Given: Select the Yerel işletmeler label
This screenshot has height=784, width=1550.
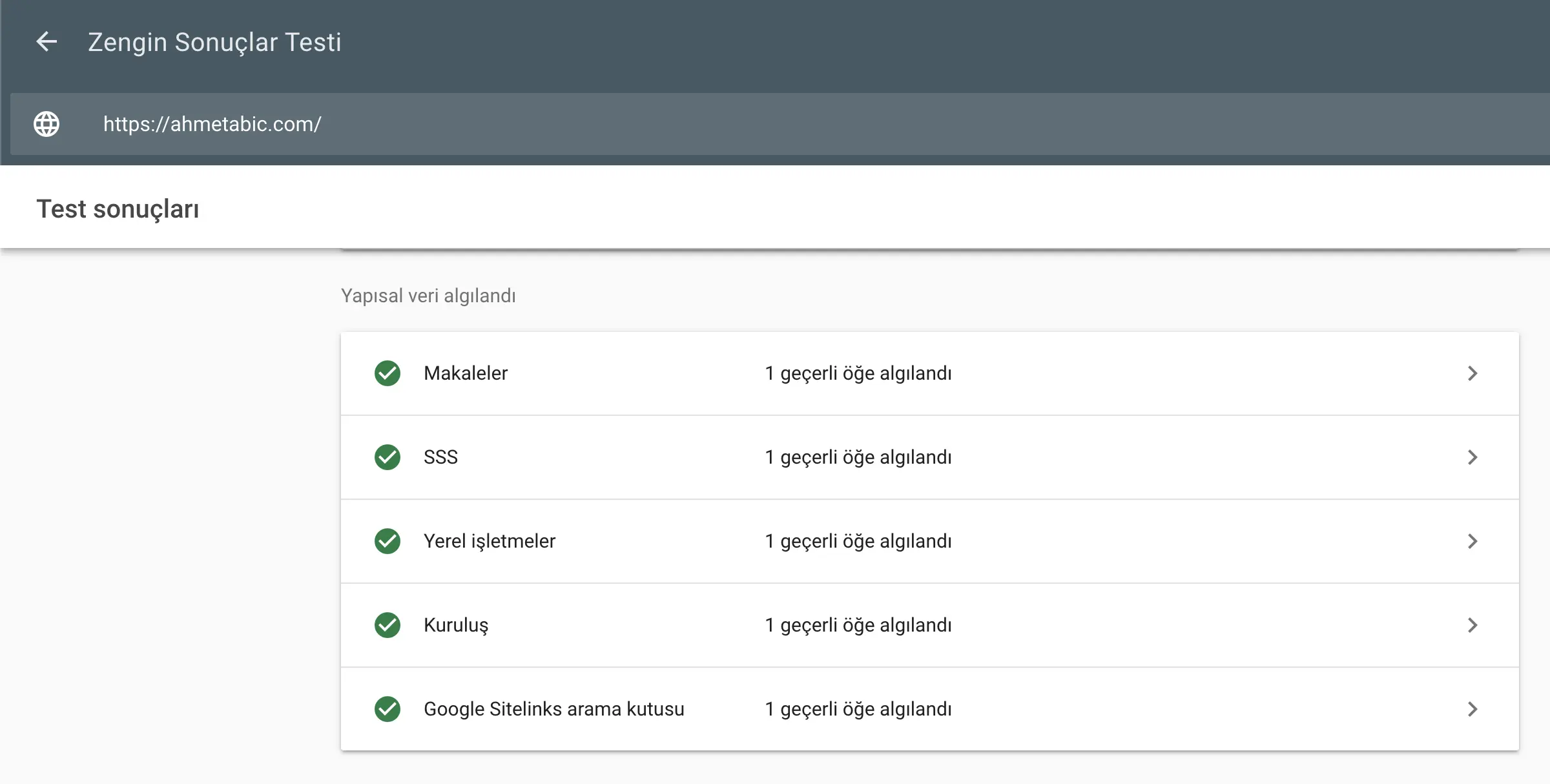Looking at the screenshot, I should click(490, 541).
